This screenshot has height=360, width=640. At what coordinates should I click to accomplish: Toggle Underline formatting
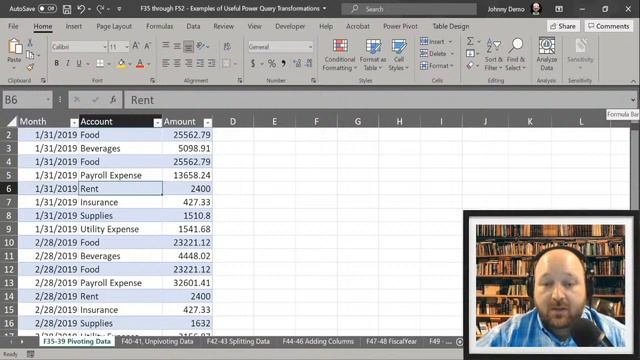tap(79, 63)
